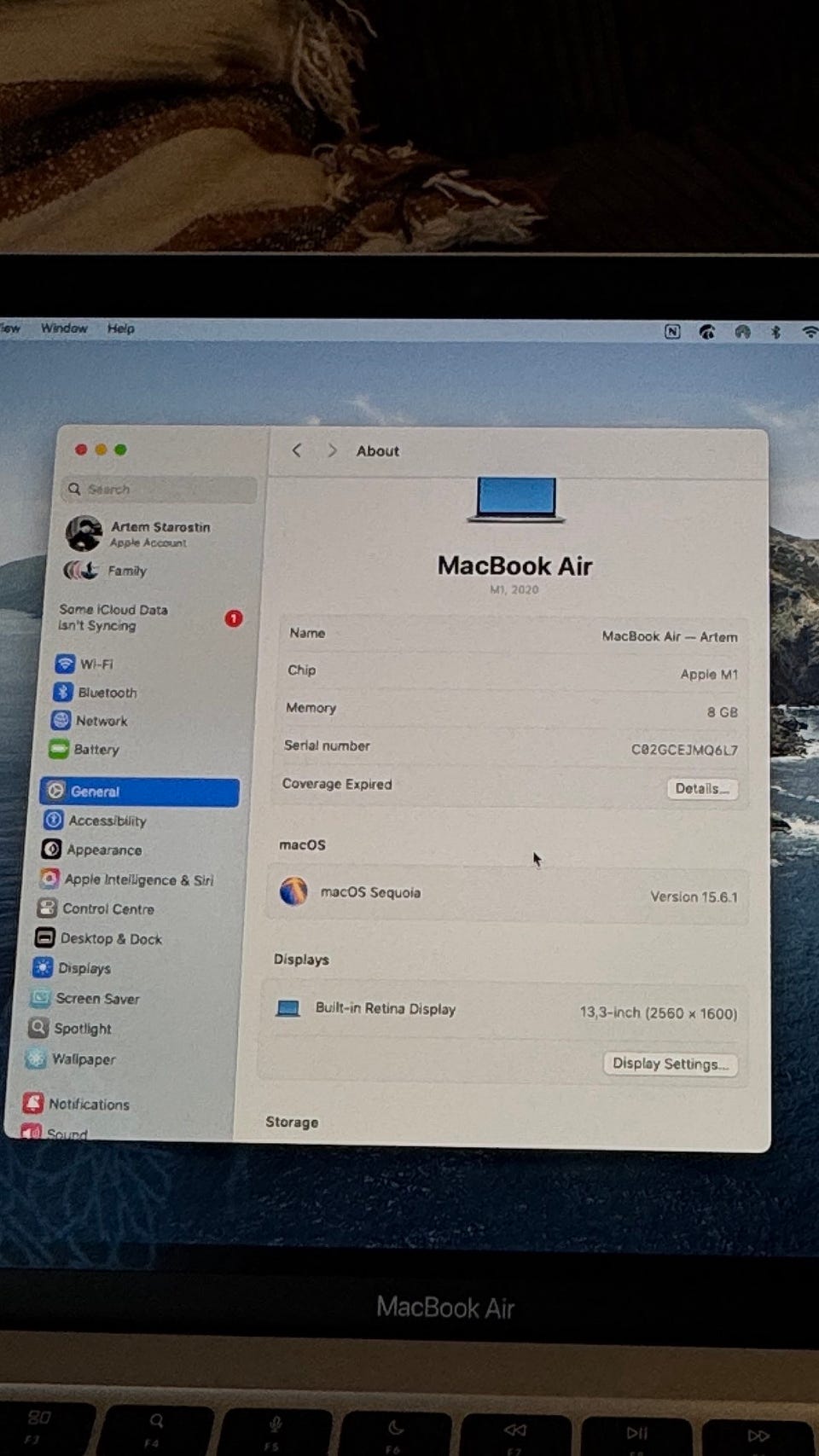Click the N icon in menu bar
Screen dimensions: 819x1456
[x=672, y=331]
